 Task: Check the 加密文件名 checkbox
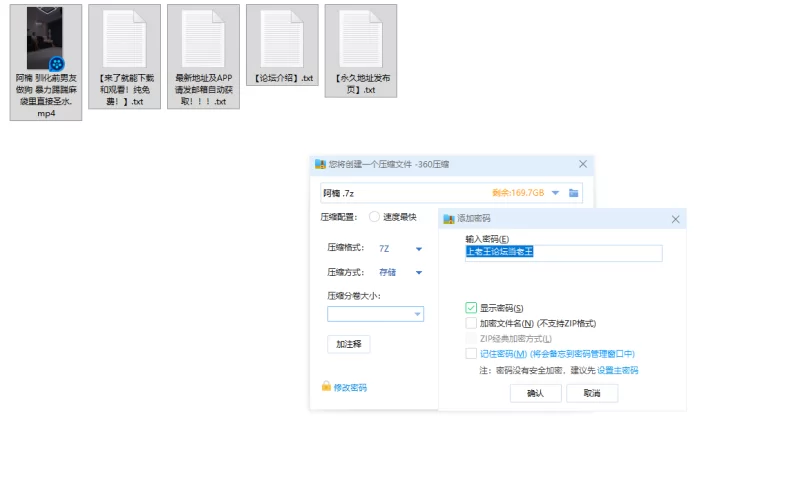pyautogui.click(x=471, y=323)
